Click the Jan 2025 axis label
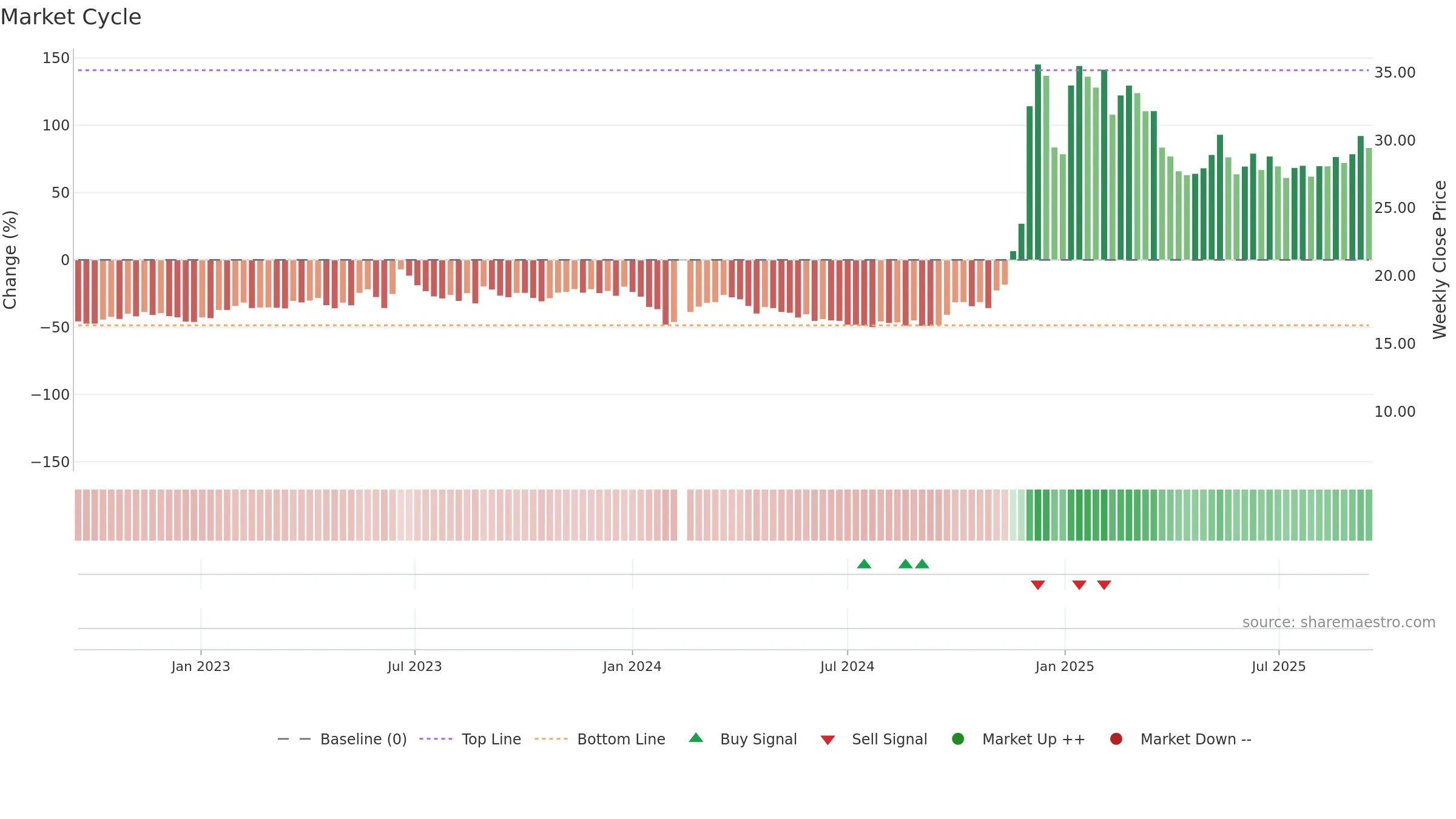The image size is (1456, 819). tap(1065, 667)
